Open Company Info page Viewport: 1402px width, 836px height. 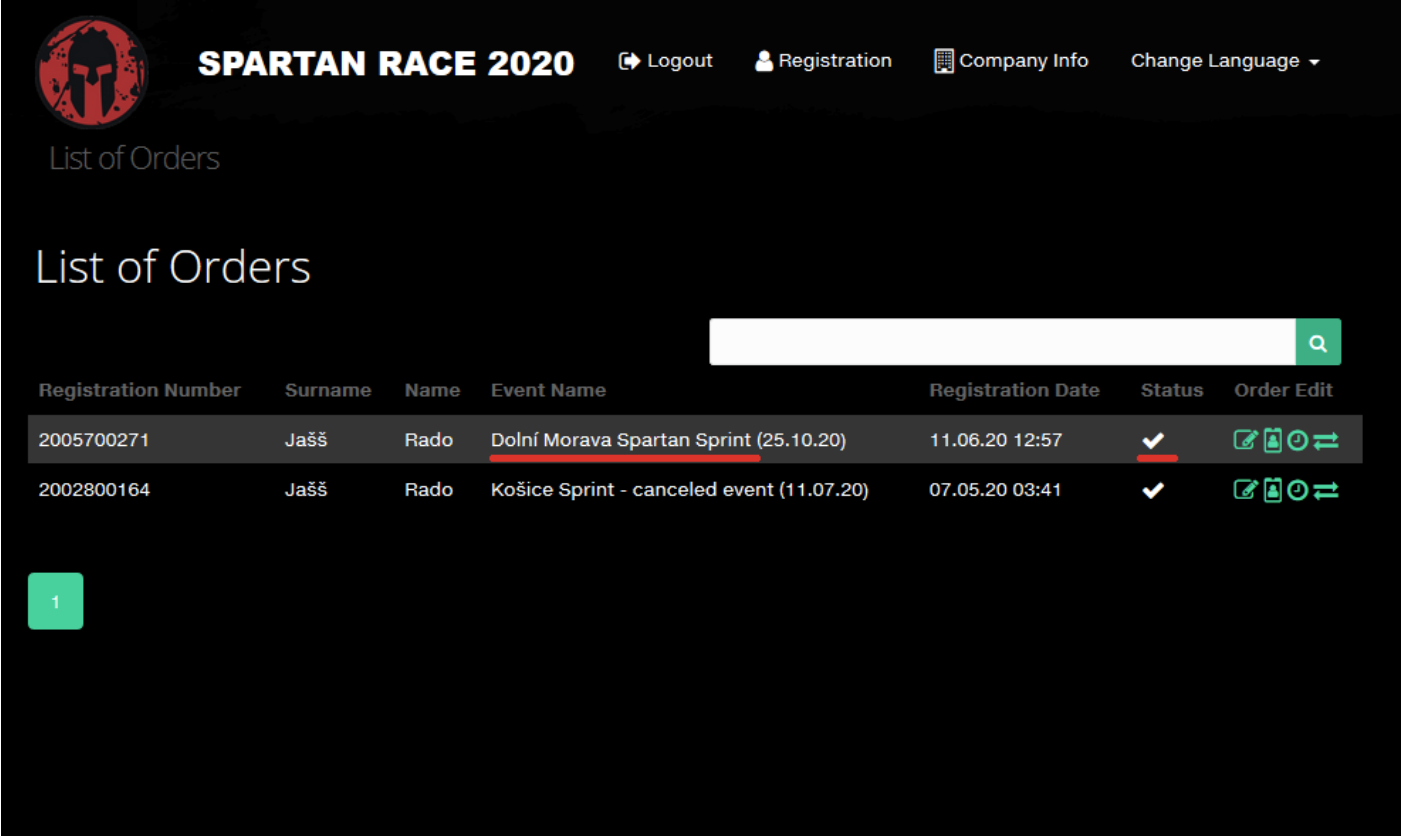[x=1011, y=61]
